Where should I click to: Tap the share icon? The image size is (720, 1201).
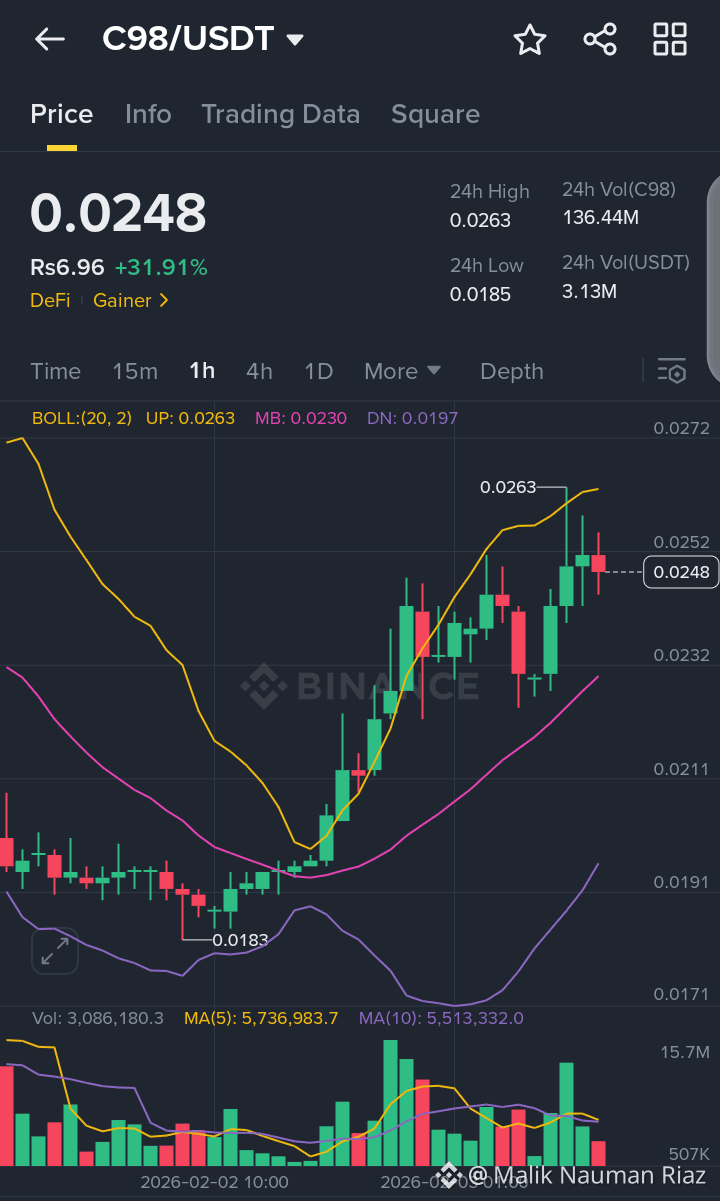coord(599,40)
